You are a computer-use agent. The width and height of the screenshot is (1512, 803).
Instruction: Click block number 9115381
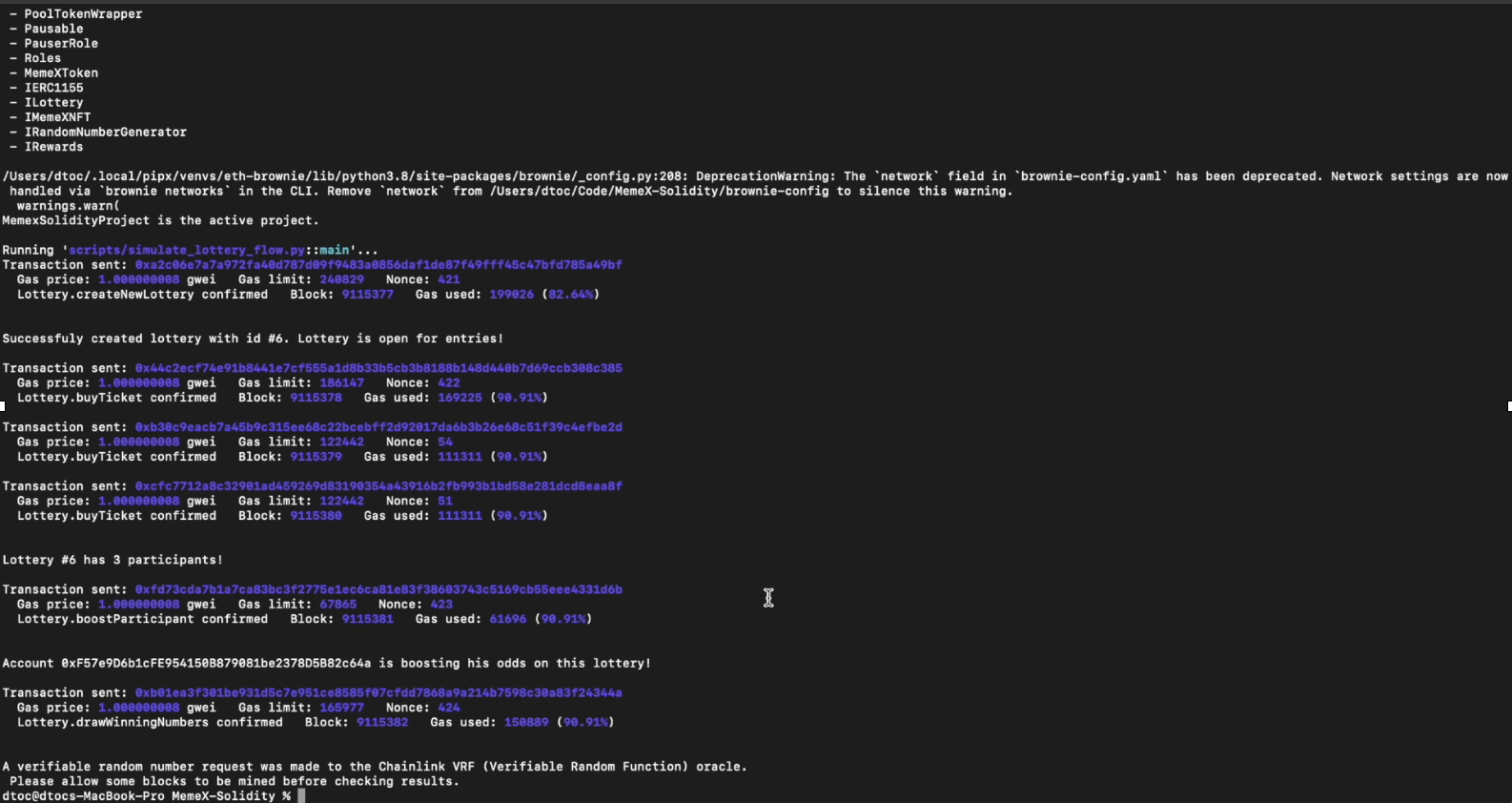point(367,619)
